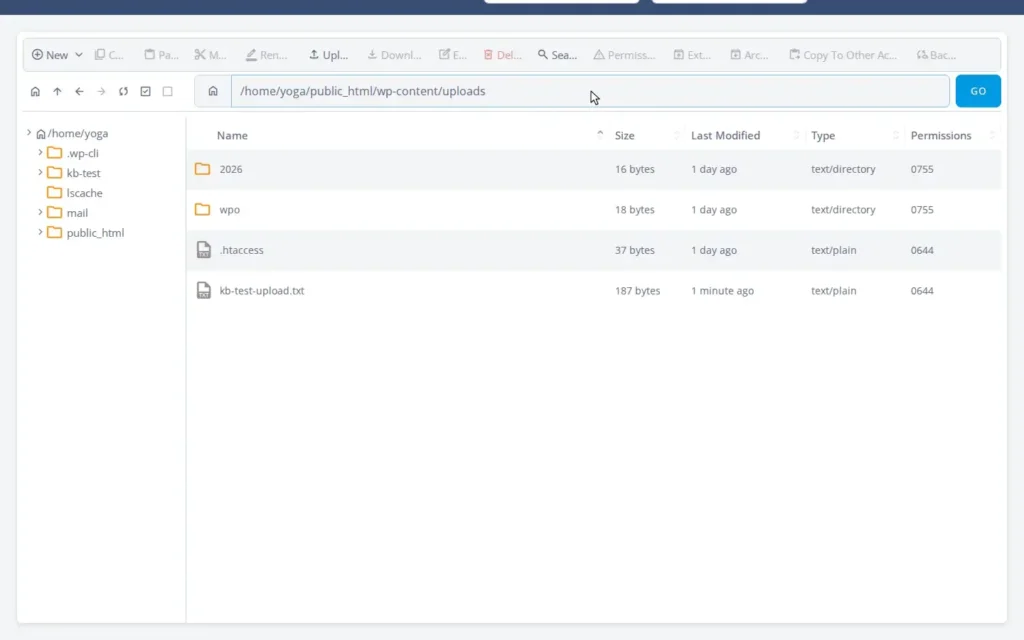Select the kb-test-upload.txt file row
This screenshot has height=640, width=1024.
(594, 291)
